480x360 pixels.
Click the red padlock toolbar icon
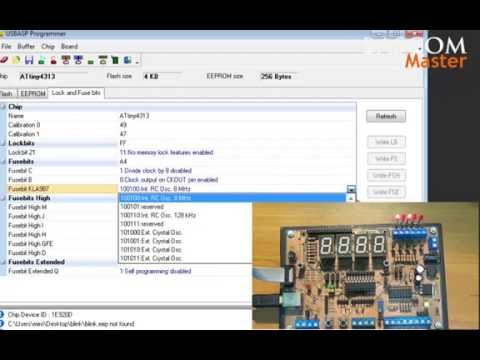tap(53, 60)
